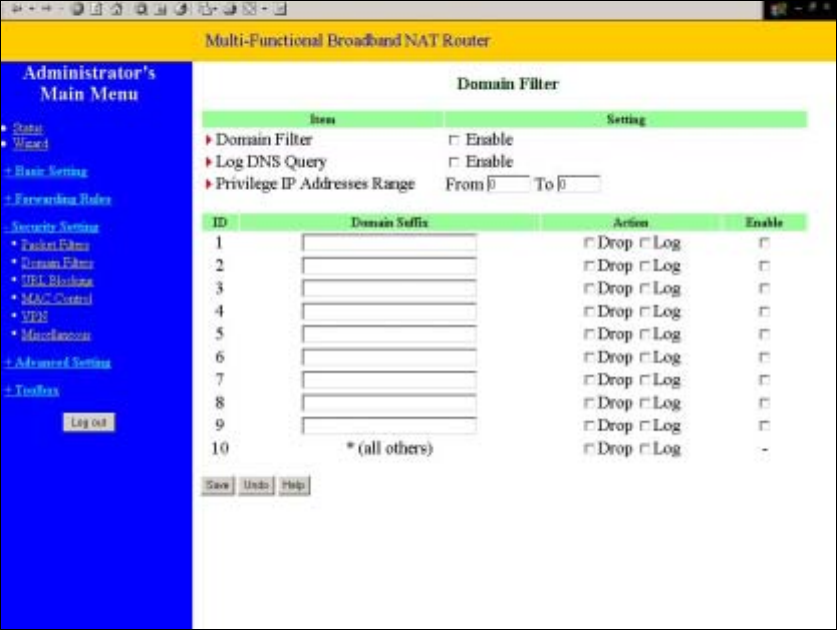Image resolution: width=837 pixels, height=630 pixels.
Task: Enable the Log DNS Query checkbox
Action: (454, 162)
